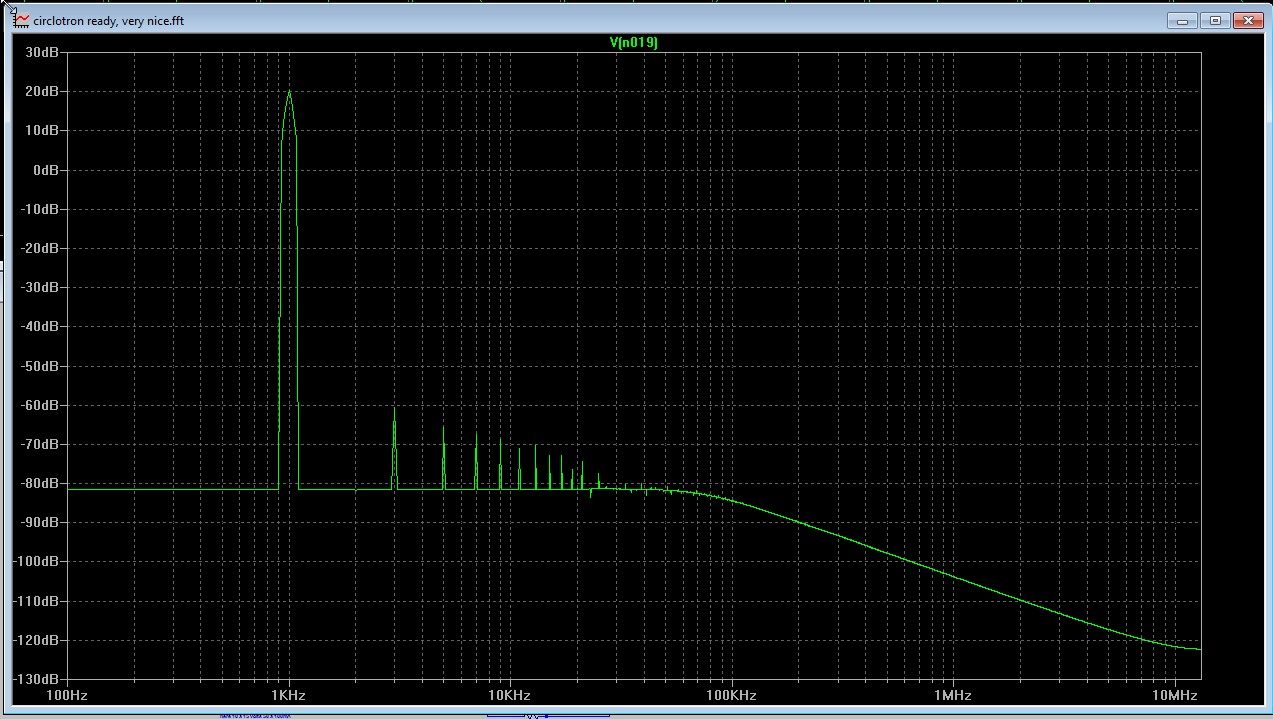Click the LTspice waveform icon in title bar
Image resolution: width=1273 pixels, height=719 pixels.
point(21,20)
